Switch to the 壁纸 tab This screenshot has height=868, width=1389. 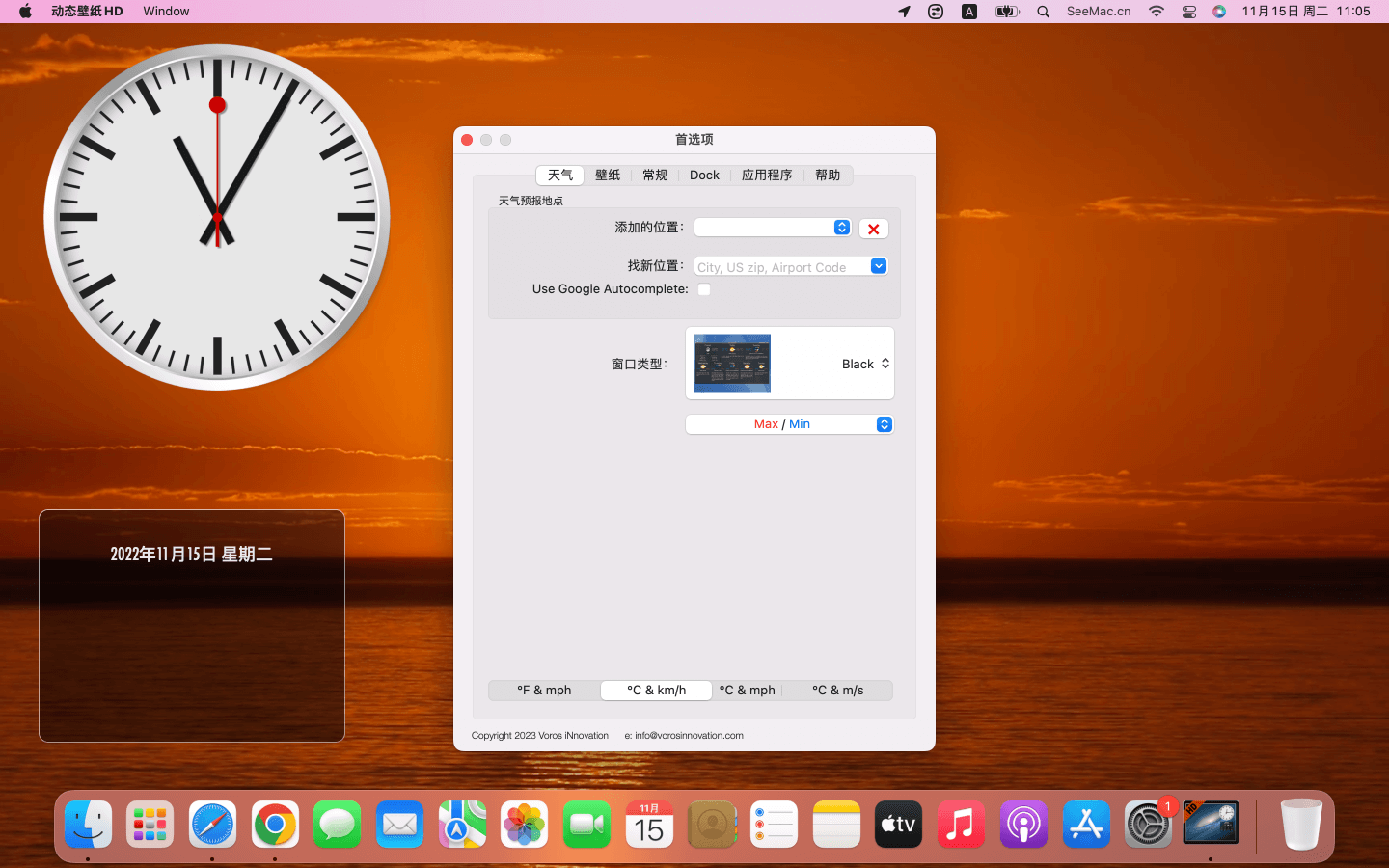click(608, 175)
